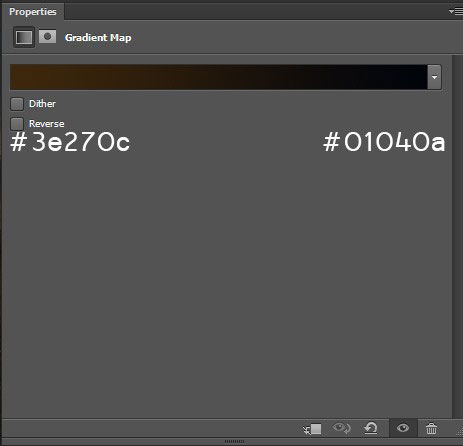Screen dimensions: 463x446
Task: Click the panel bottom resize grip
Action: pos(234,442)
